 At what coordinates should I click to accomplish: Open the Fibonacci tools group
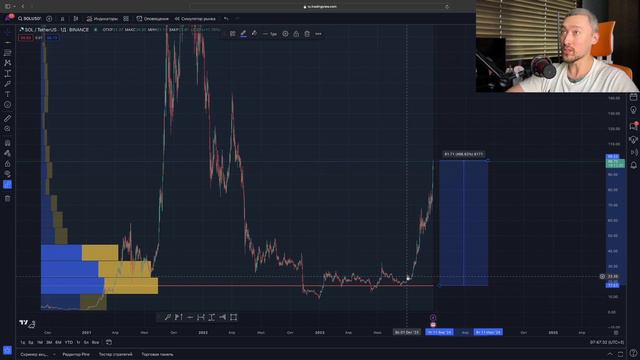[x=8, y=53]
